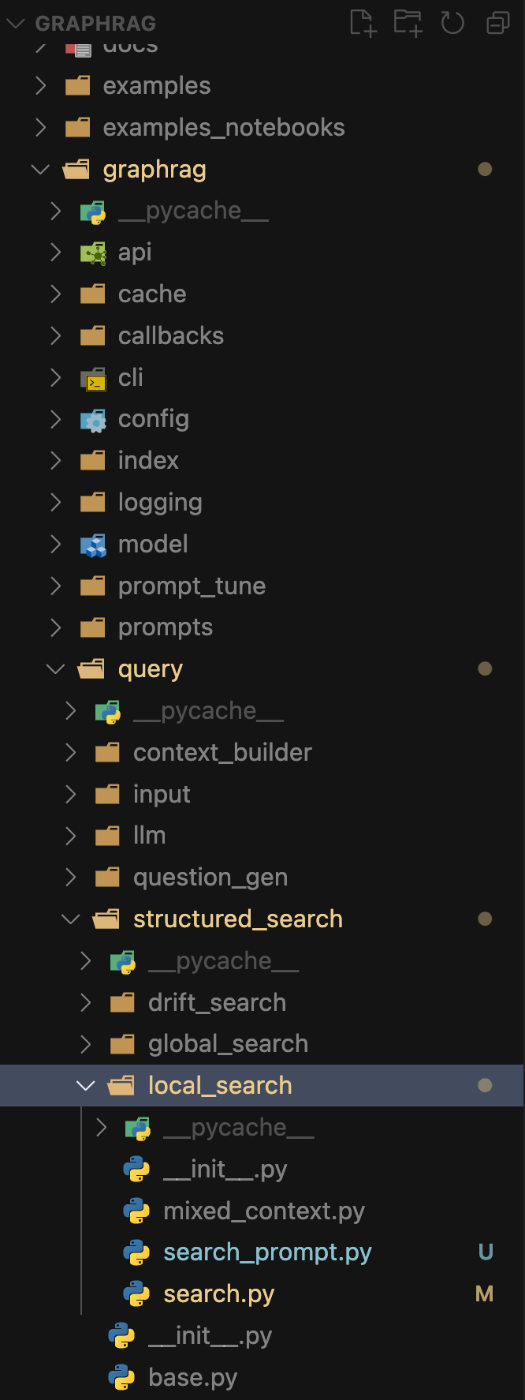The height and width of the screenshot is (1400, 525).
Task: Collapse the query folder chevron
Action: (56, 669)
